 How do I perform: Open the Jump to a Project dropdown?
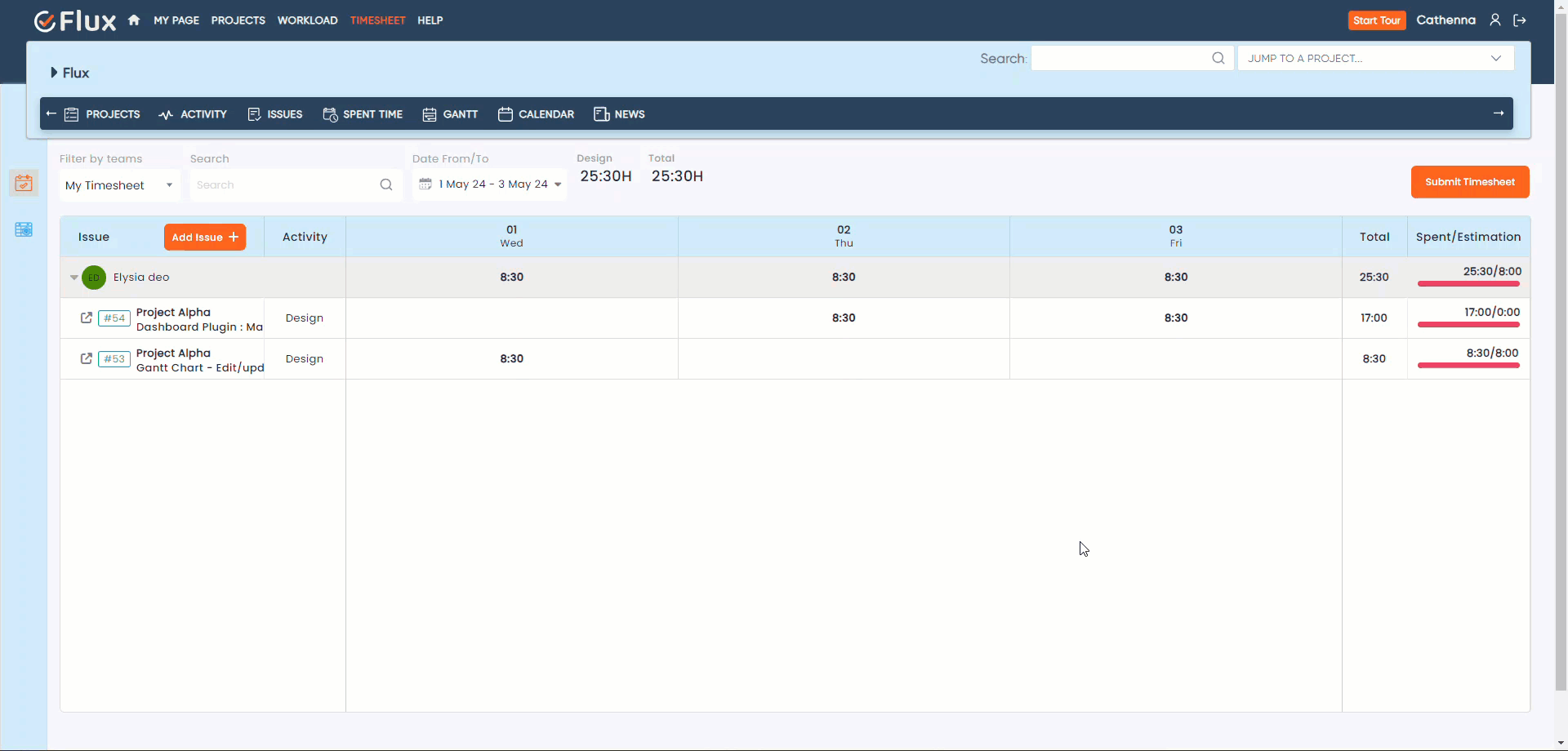(x=1375, y=58)
